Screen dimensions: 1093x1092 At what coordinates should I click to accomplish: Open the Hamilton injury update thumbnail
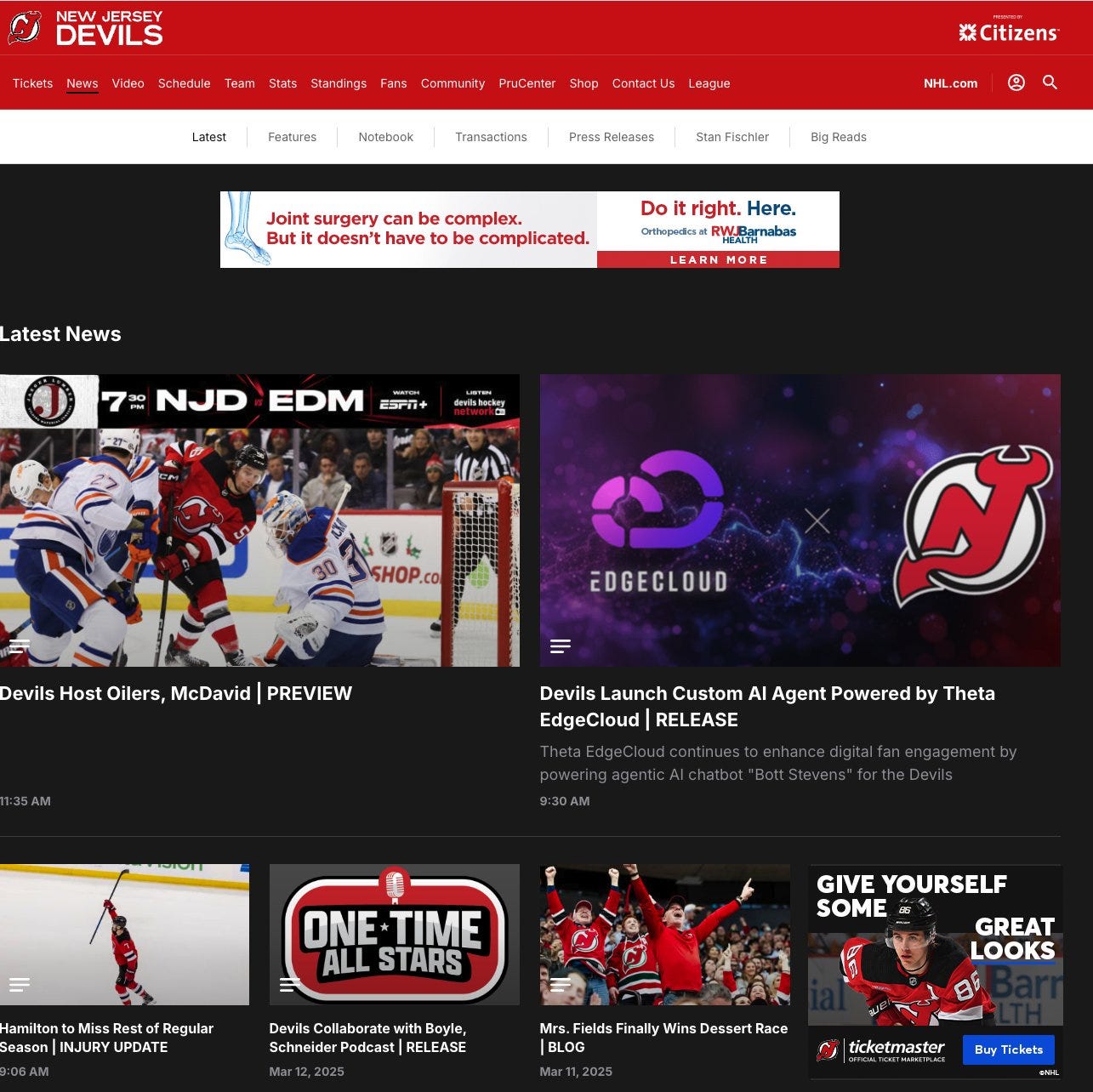tap(124, 935)
